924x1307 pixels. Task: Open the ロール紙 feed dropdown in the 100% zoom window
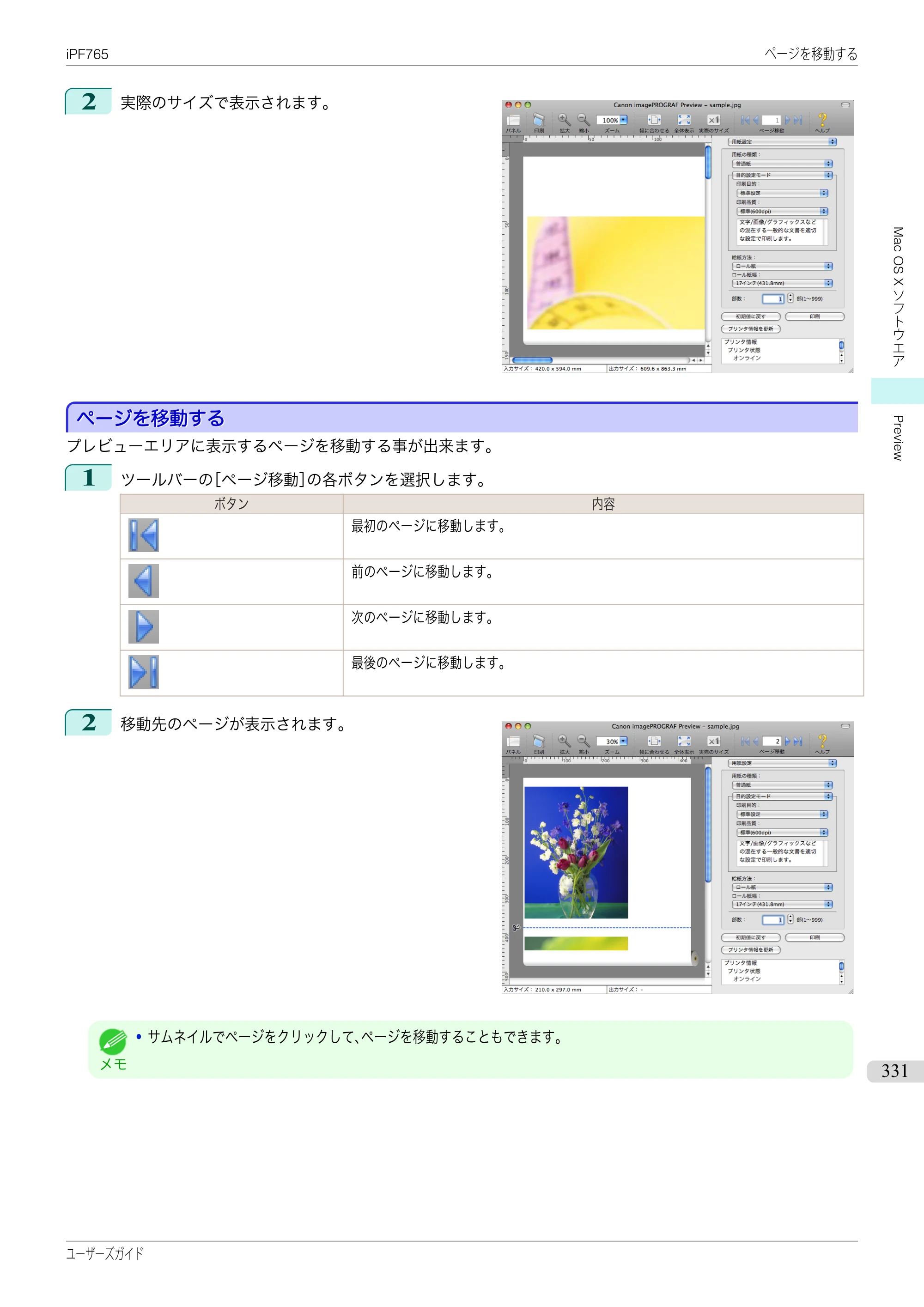(782, 267)
